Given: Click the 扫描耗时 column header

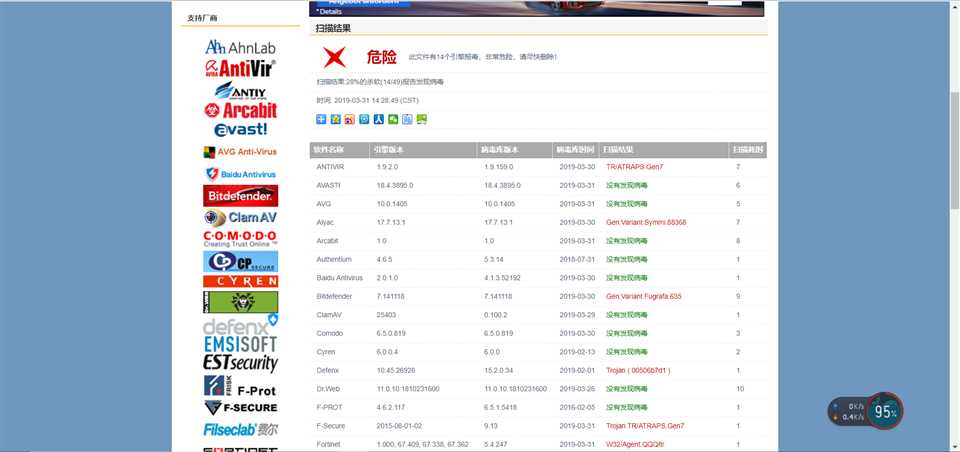Looking at the screenshot, I should (x=748, y=149).
